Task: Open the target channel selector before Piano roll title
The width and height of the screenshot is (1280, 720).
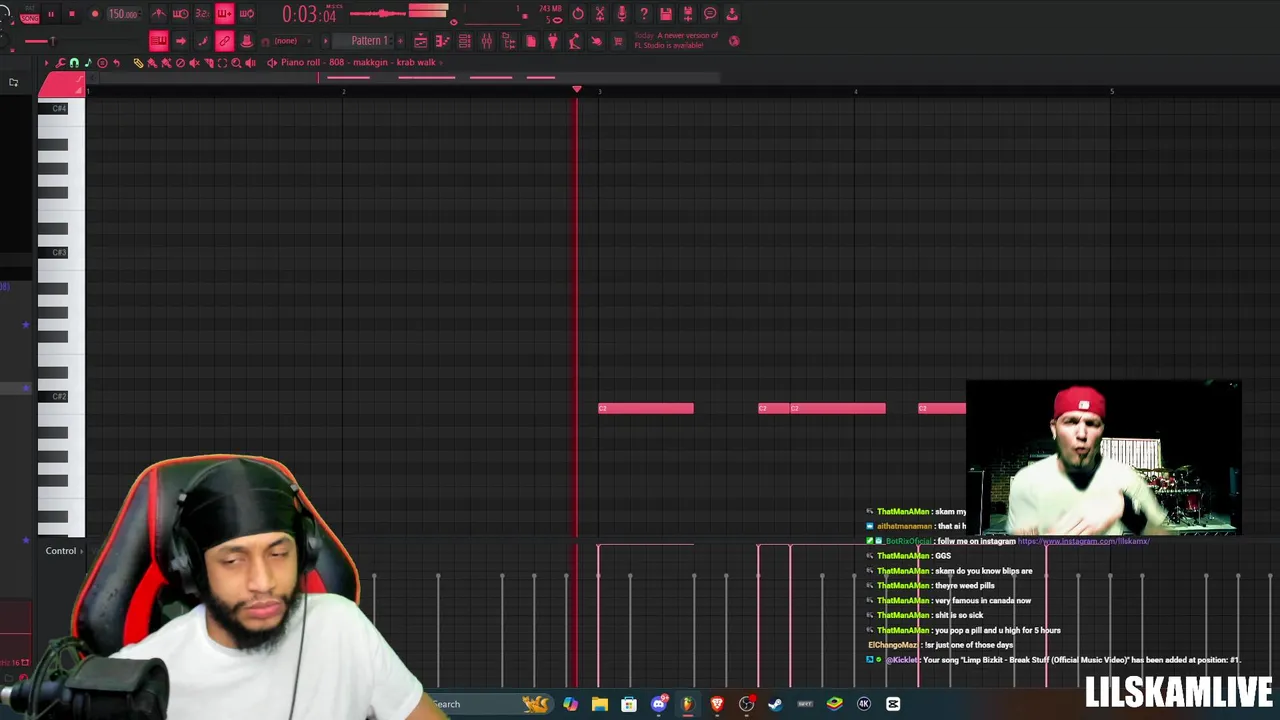Action: [x=272, y=63]
